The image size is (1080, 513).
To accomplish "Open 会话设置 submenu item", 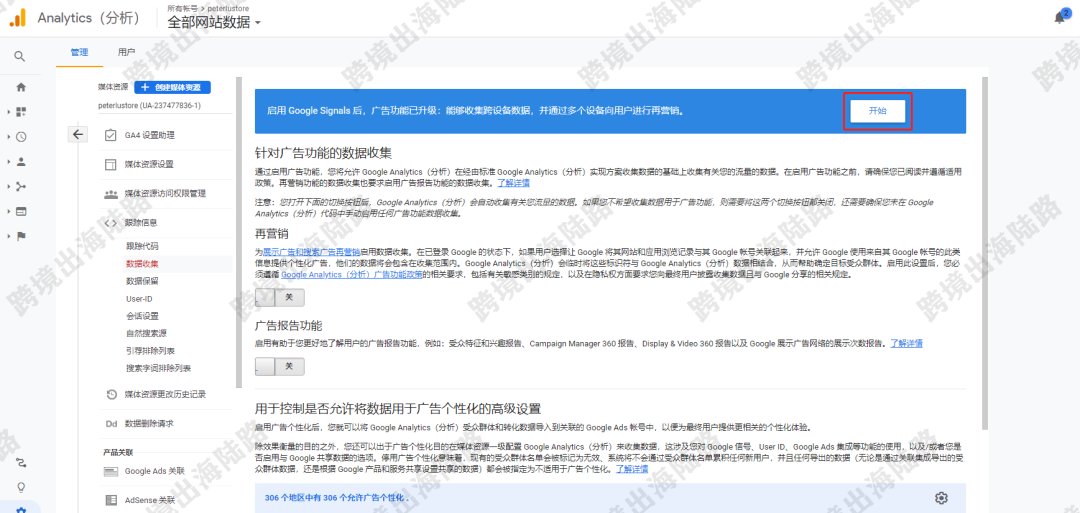I will pos(142,316).
